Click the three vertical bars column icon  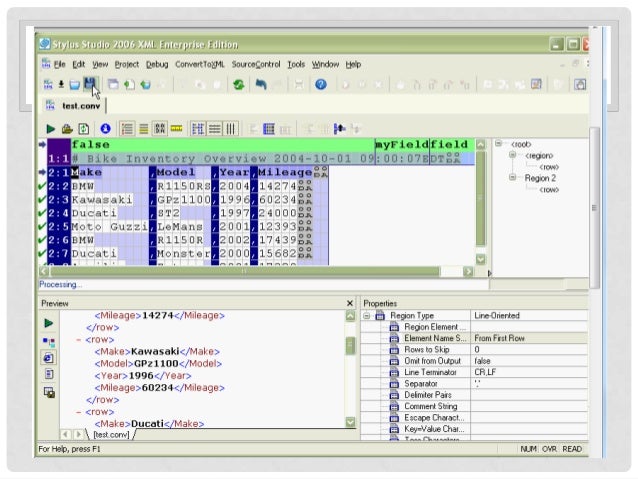pos(230,129)
